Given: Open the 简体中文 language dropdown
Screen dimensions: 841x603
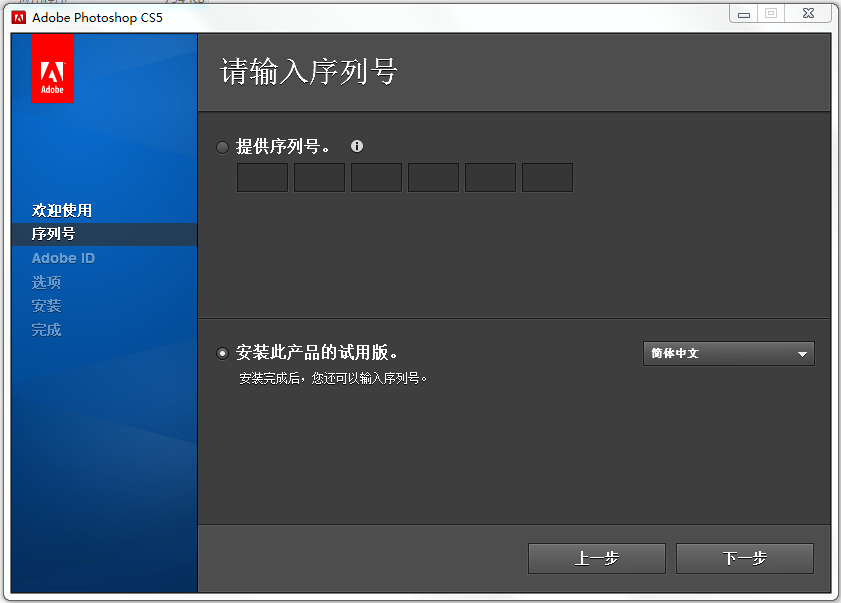Looking at the screenshot, I should (728, 354).
